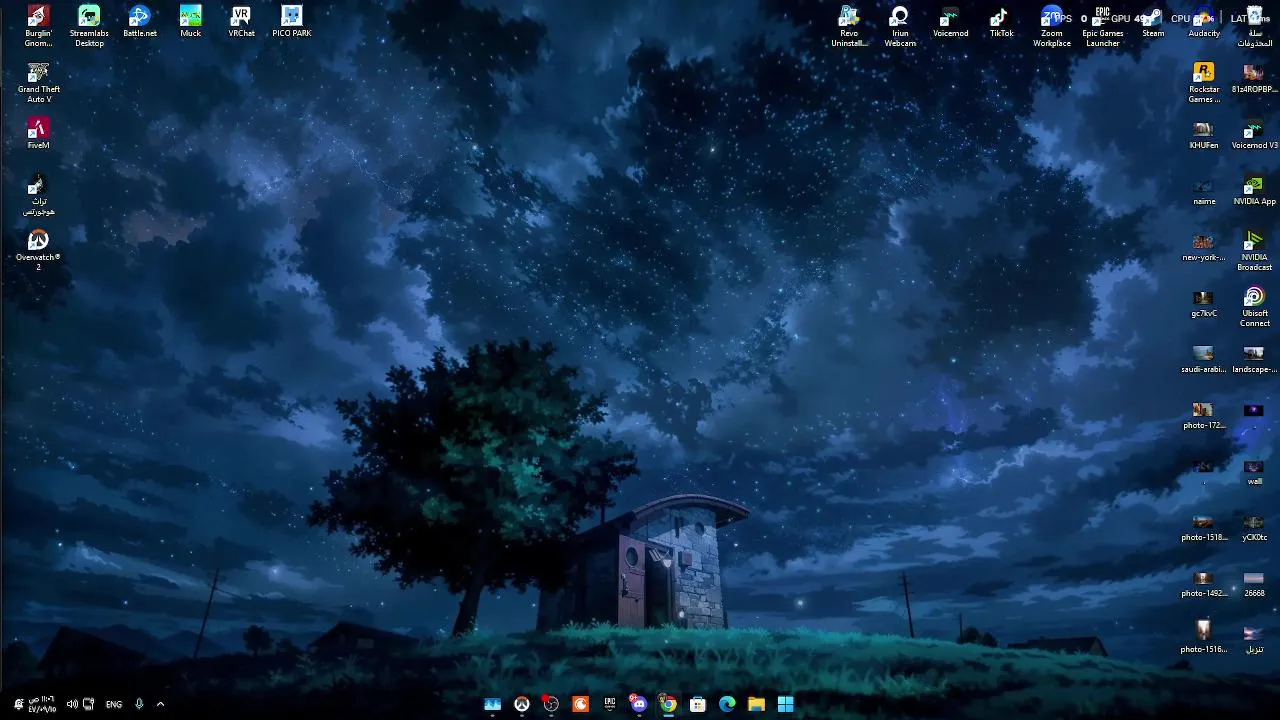Select the photo-1518 image file
Image resolution: width=1280 pixels, height=720 pixels.
[1204, 526]
